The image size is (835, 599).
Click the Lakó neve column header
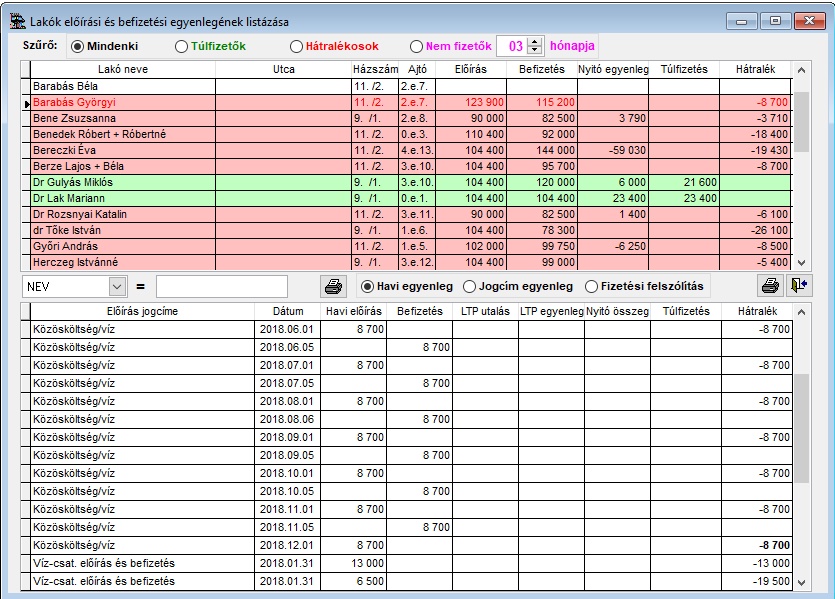tap(123, 69)
